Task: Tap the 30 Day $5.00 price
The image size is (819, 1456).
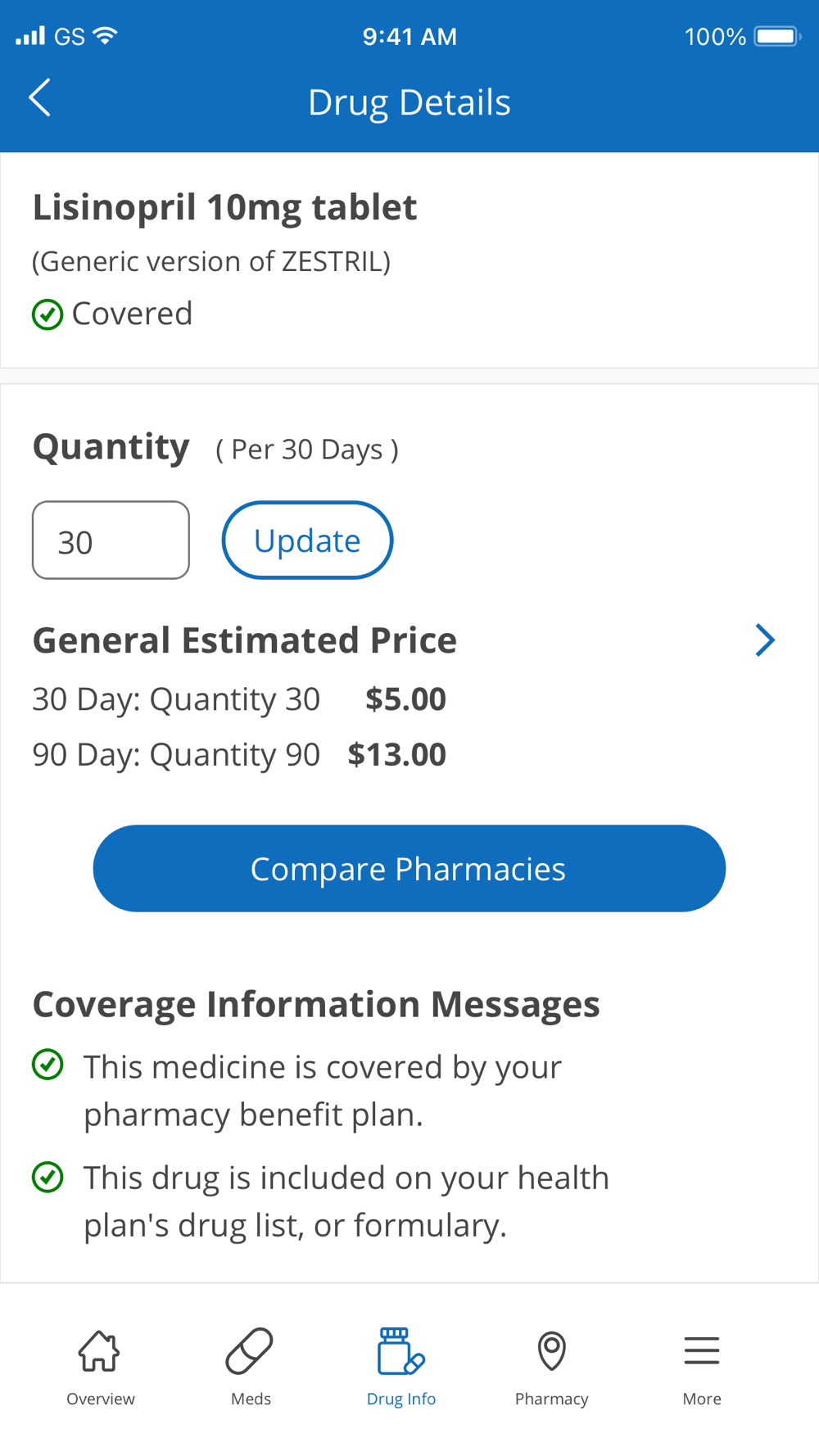Action: 405,699
